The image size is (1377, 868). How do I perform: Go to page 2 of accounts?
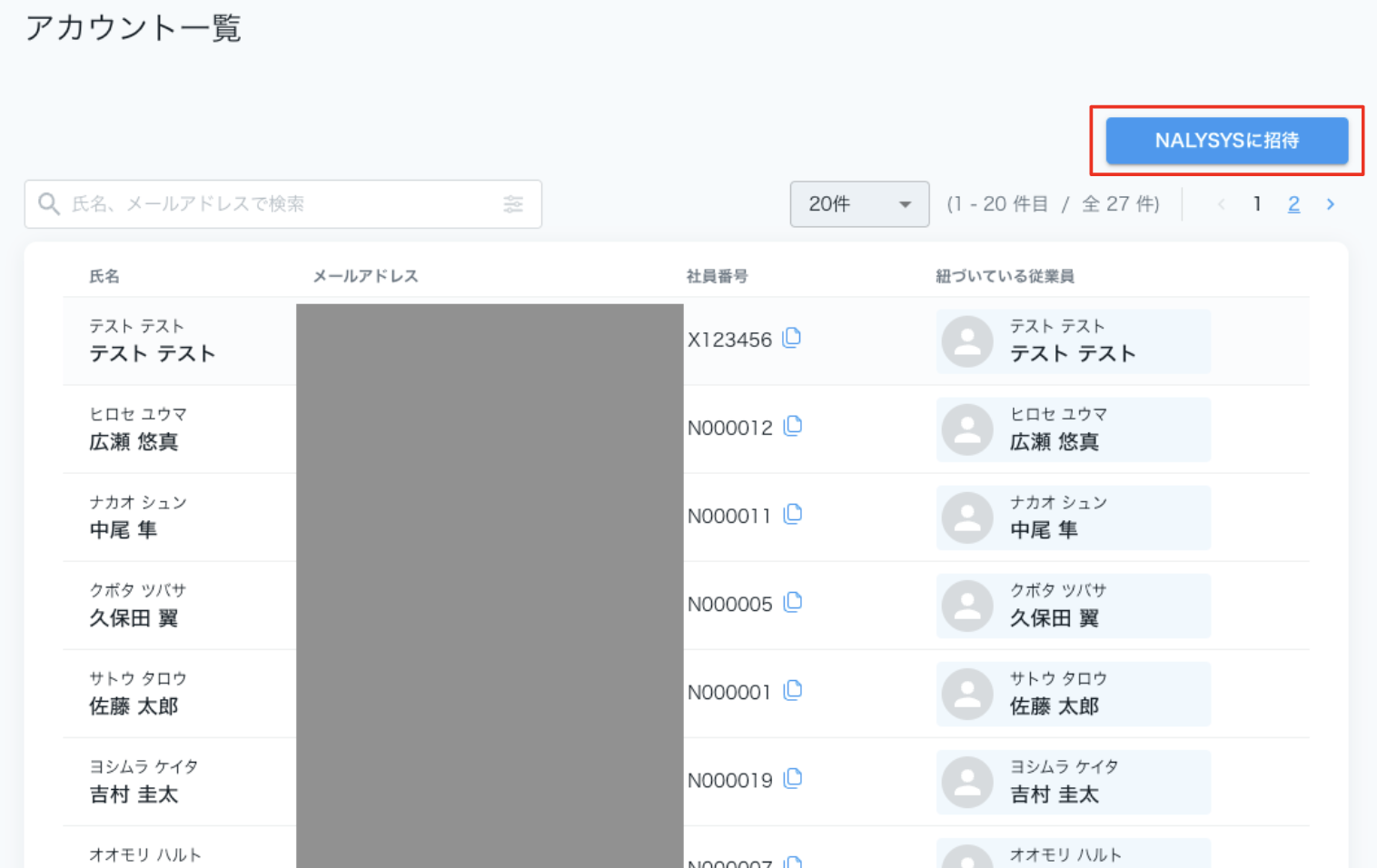click(x=1293, y=204)
